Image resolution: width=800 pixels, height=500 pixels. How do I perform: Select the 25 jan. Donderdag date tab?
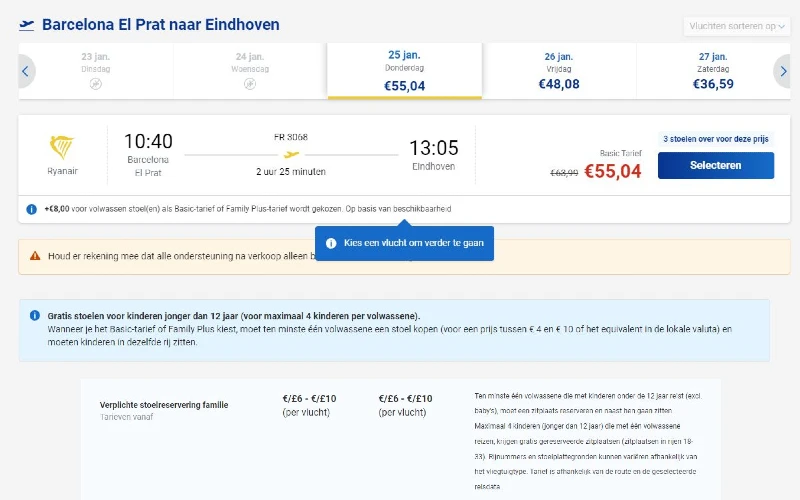[x=405, y=70]
